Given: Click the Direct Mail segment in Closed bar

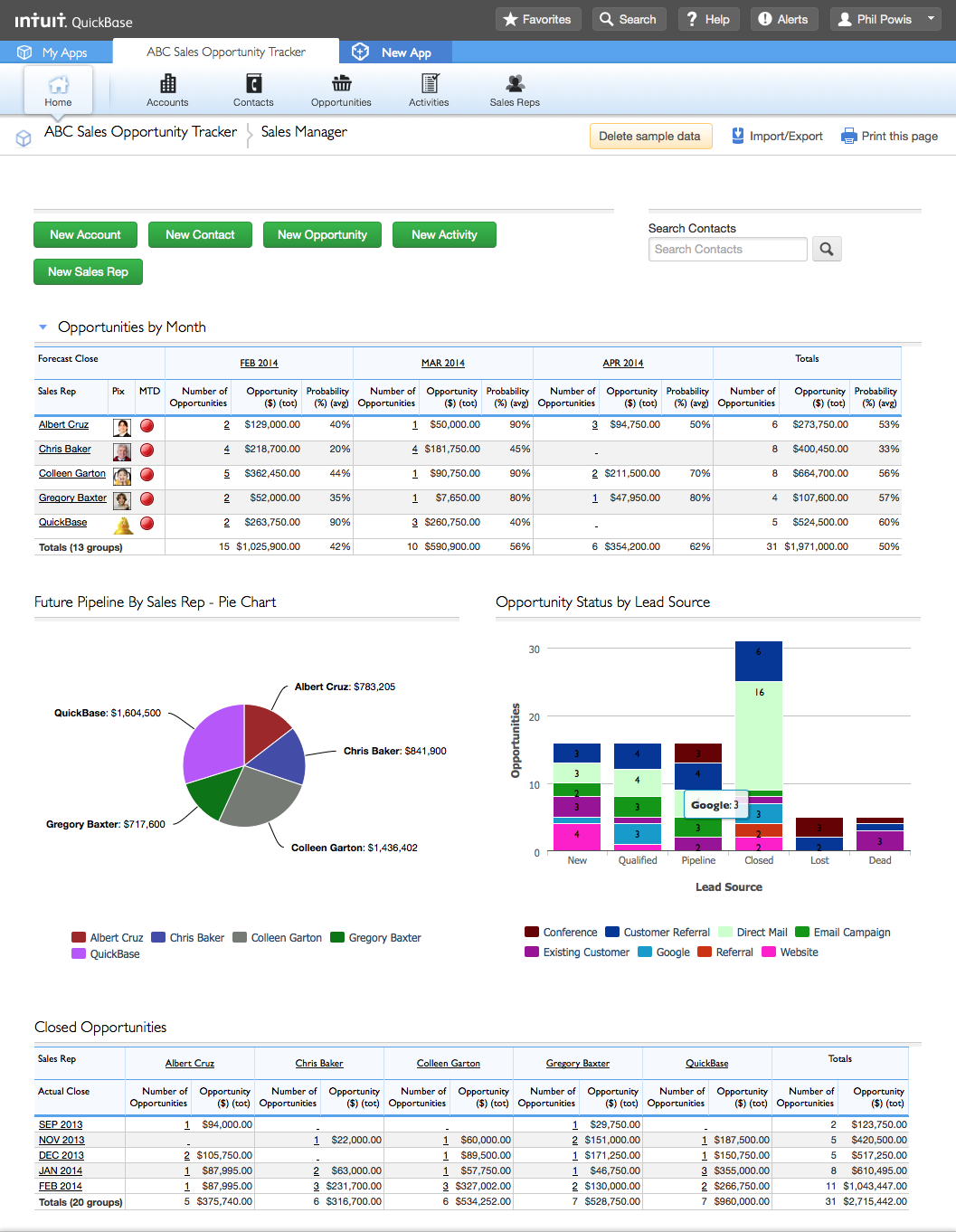Looking at the screenshot, I should click(x=759, y=734).
